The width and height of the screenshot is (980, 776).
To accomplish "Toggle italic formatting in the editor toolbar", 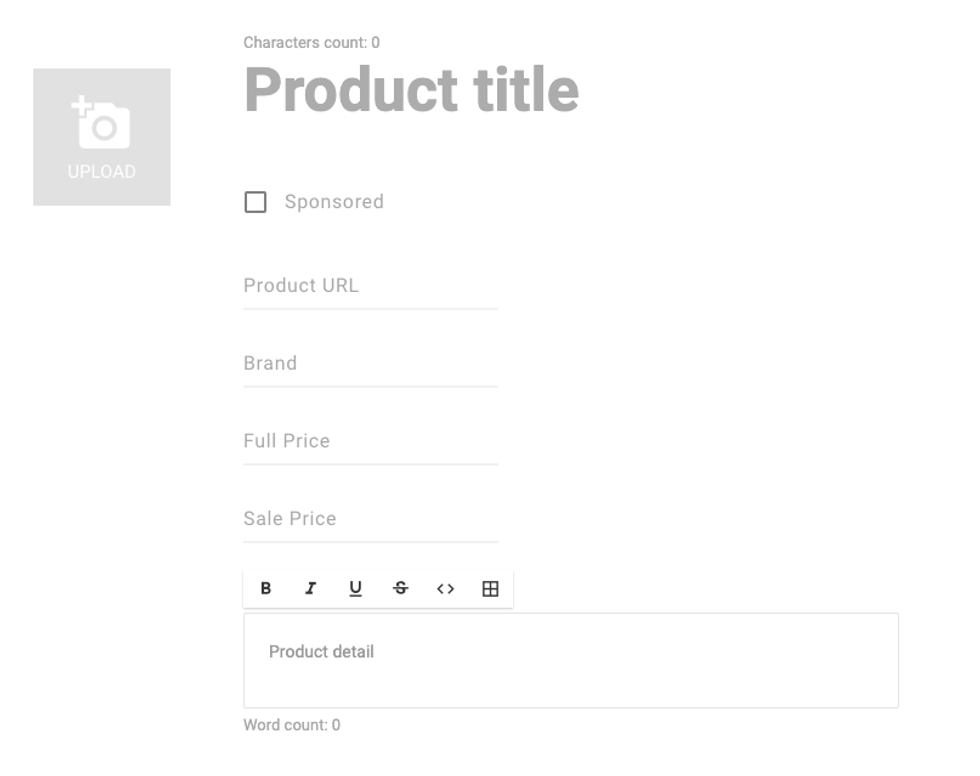I will (x=311, y=589).
